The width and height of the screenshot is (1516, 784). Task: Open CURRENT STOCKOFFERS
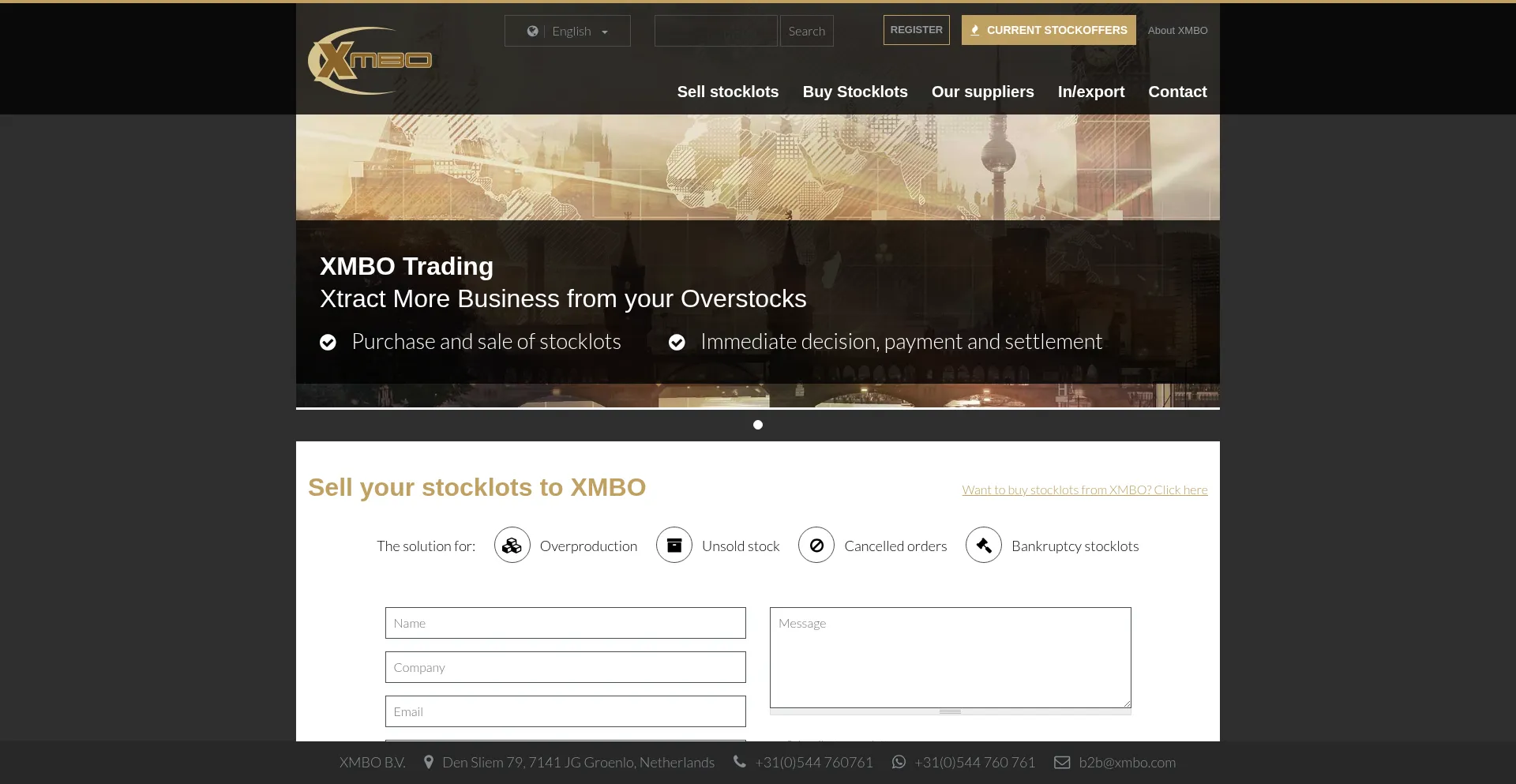pyautogui.click(x=1049, y=30)
